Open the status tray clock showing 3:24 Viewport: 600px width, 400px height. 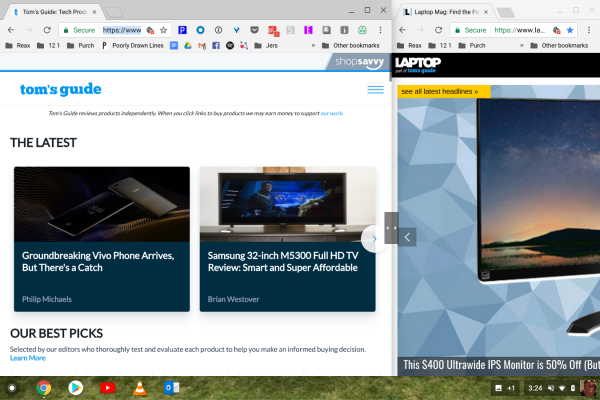pyautogui.click(x=535, y=388)
